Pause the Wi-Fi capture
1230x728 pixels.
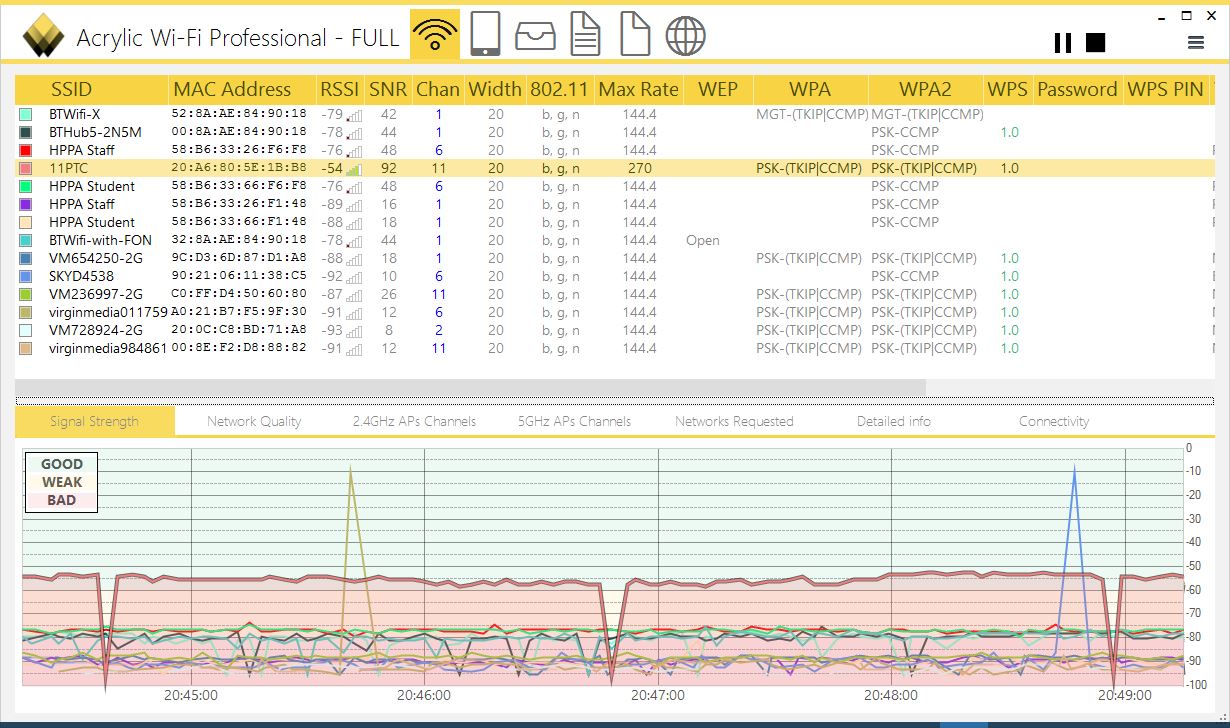click(1063, 42)
